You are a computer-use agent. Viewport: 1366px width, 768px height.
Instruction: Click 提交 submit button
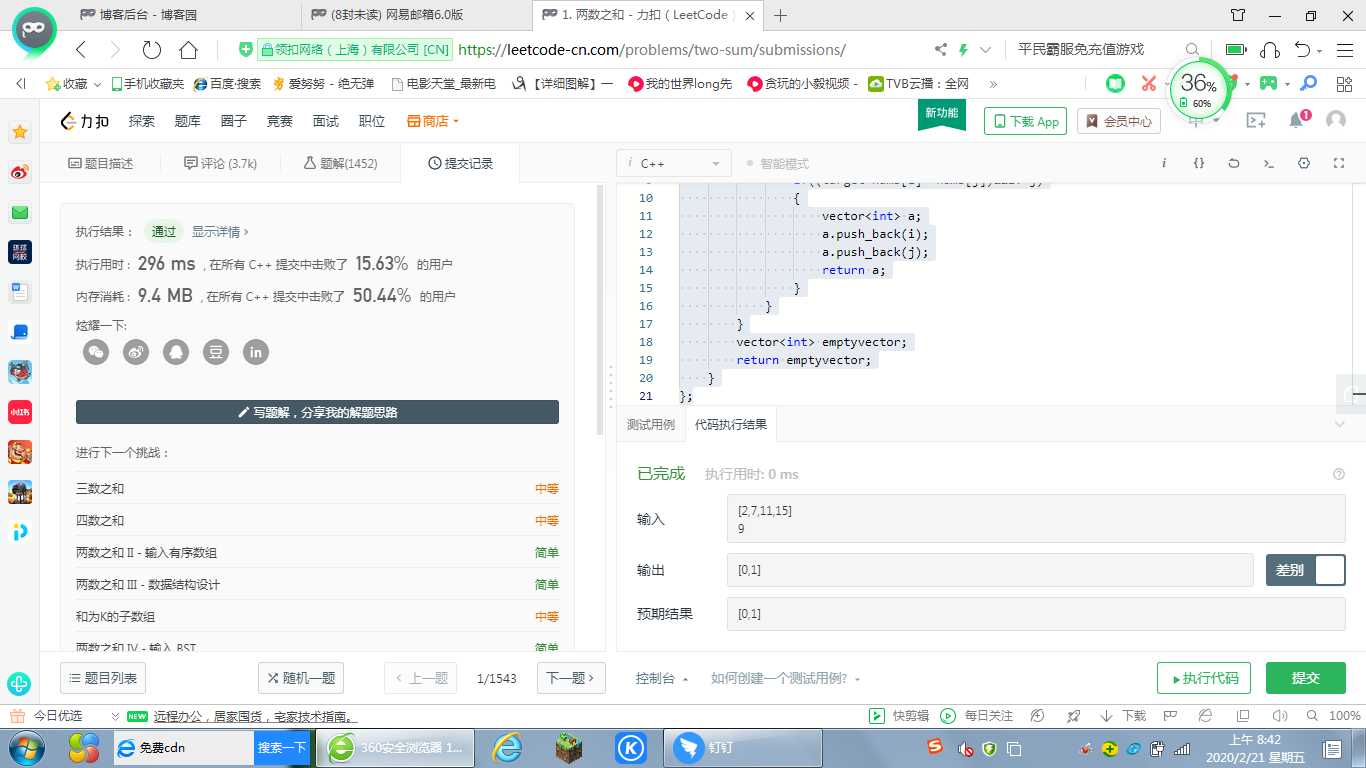(1306, 678)
